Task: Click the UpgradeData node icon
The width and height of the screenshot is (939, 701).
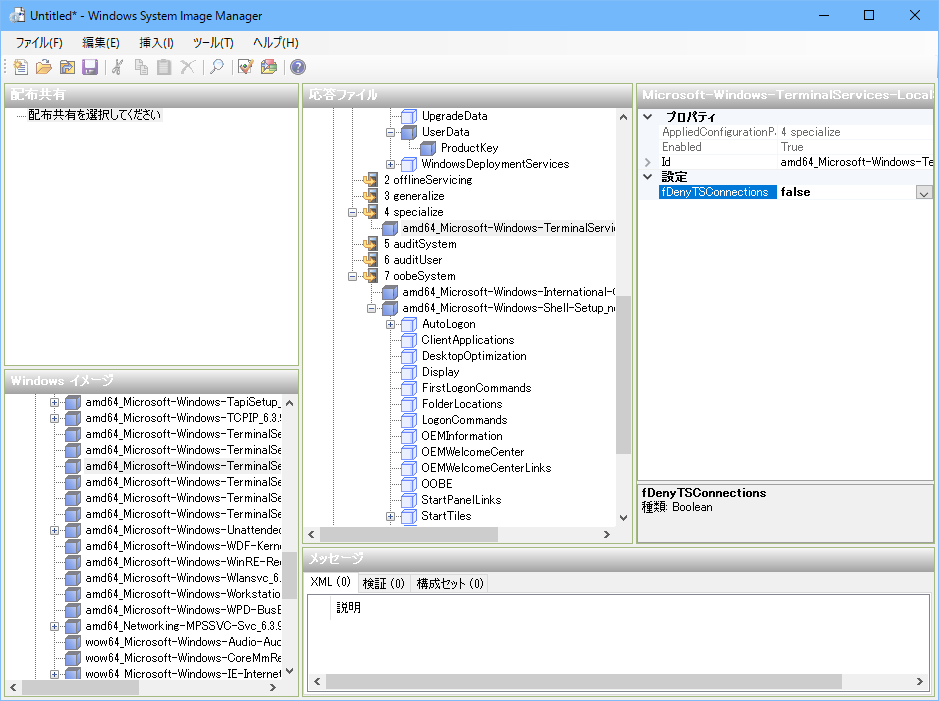Action: [409, 116]
